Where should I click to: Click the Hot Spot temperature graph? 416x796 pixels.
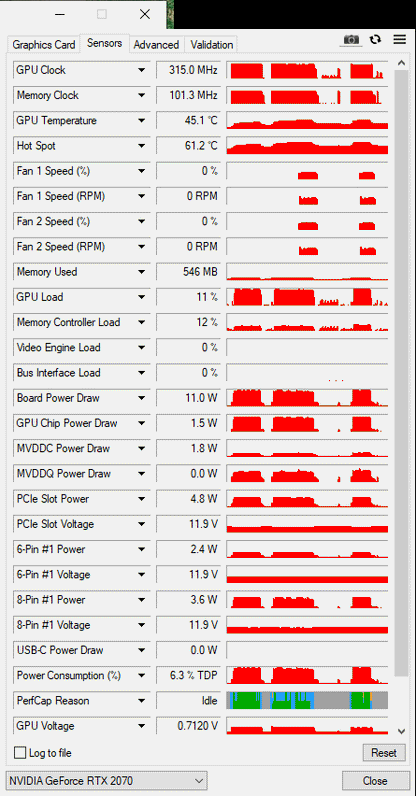(x=307, y=146)
